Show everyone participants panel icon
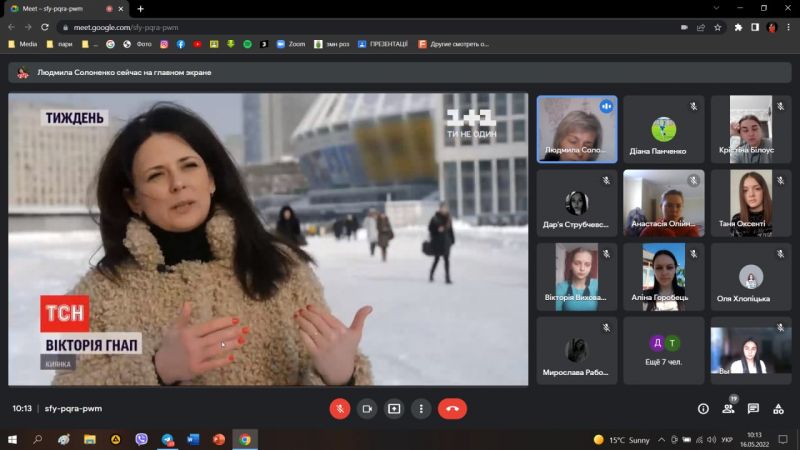The image size is (800, 450). 728,409
